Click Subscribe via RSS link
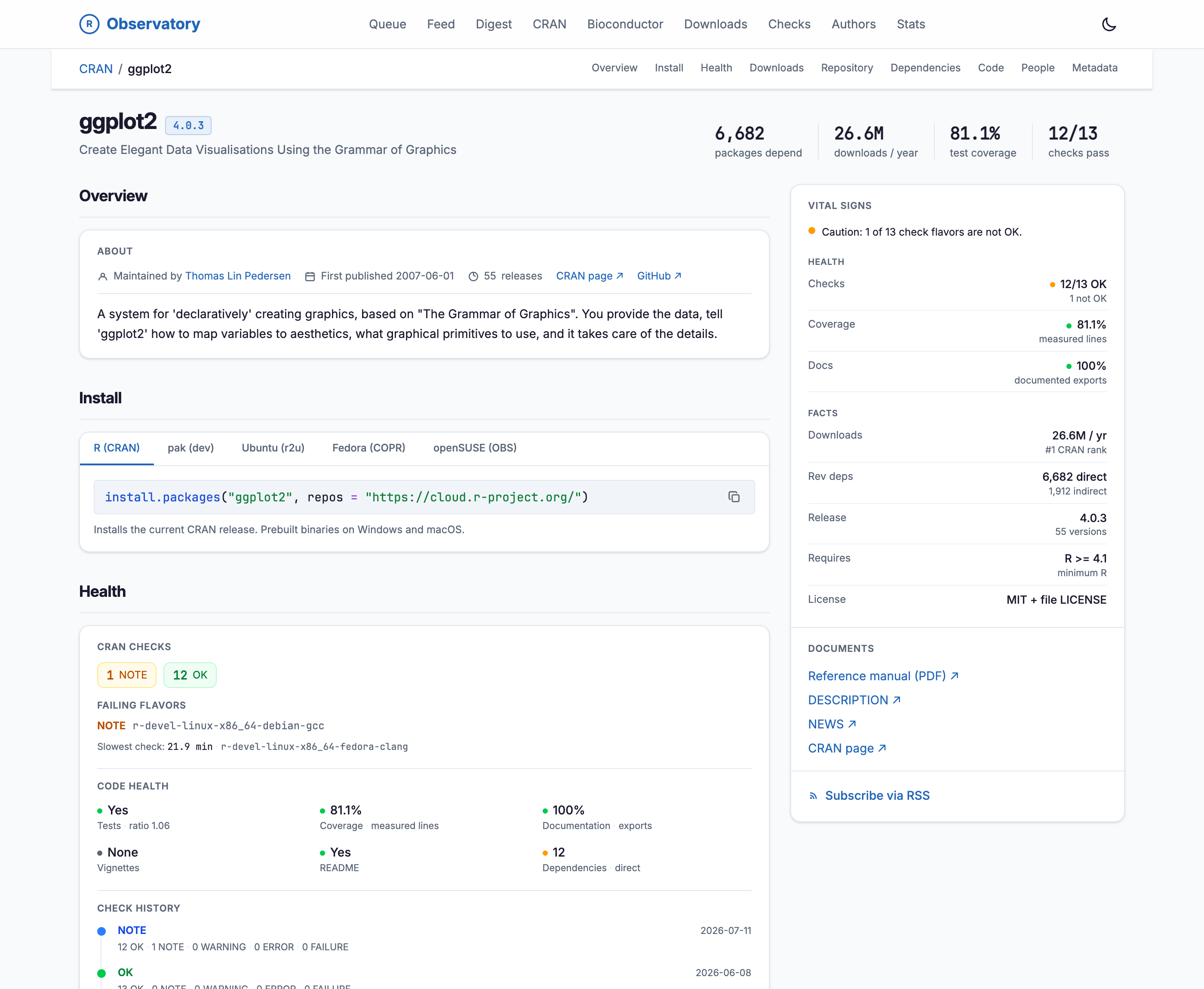The width and height of the screenshot is (1204, 989). tap(877, 795)
